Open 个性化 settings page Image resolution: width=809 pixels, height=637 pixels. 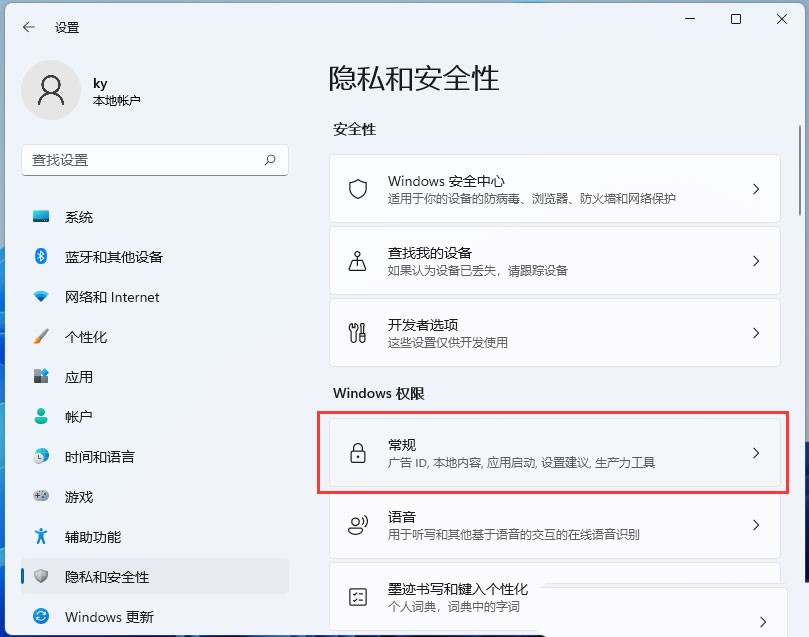pos(86,337)
